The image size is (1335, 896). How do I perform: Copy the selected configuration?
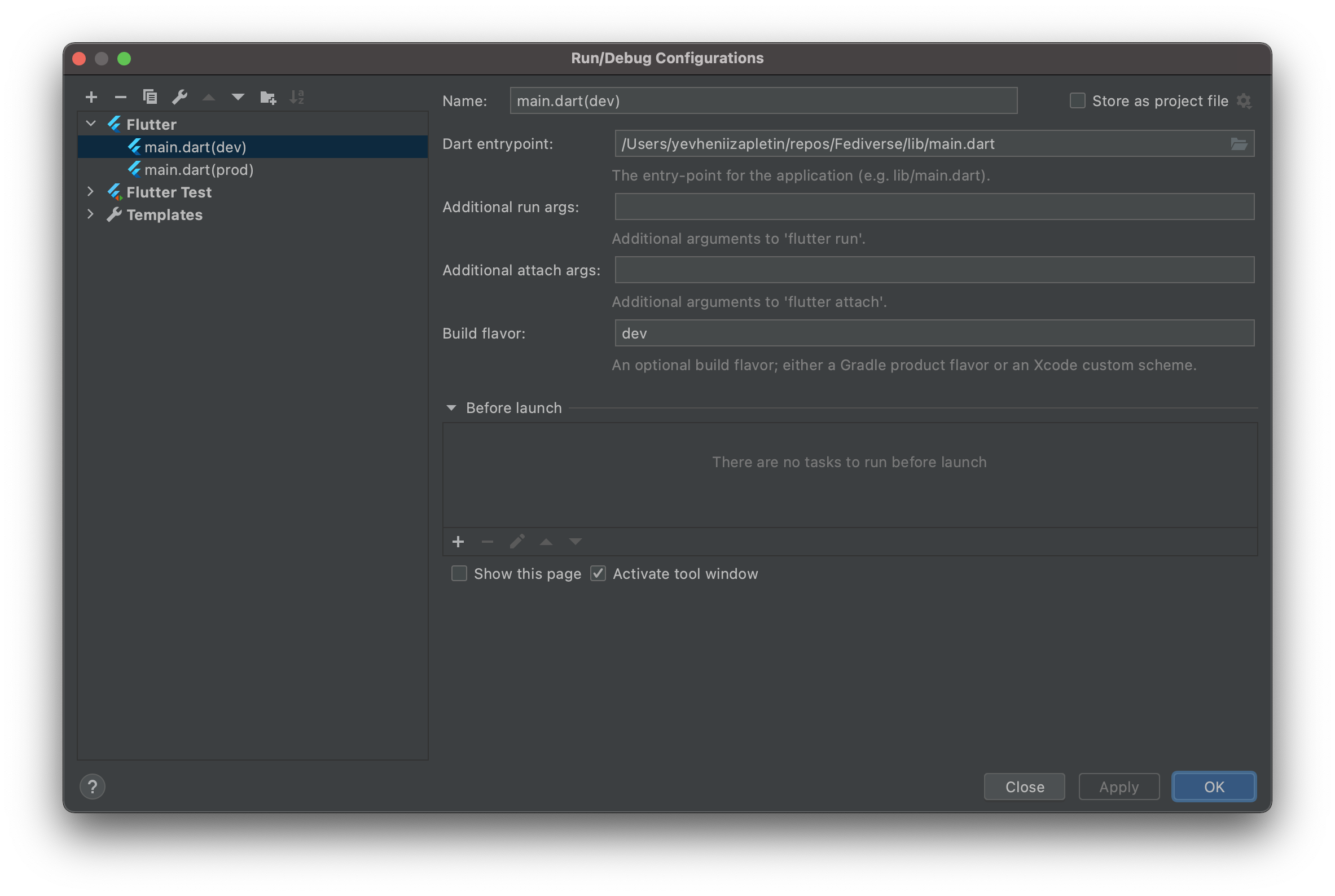click(150, 97)
